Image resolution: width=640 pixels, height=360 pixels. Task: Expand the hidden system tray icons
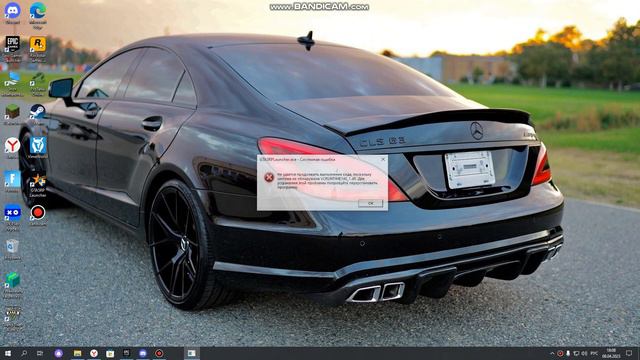pos(552,353)
